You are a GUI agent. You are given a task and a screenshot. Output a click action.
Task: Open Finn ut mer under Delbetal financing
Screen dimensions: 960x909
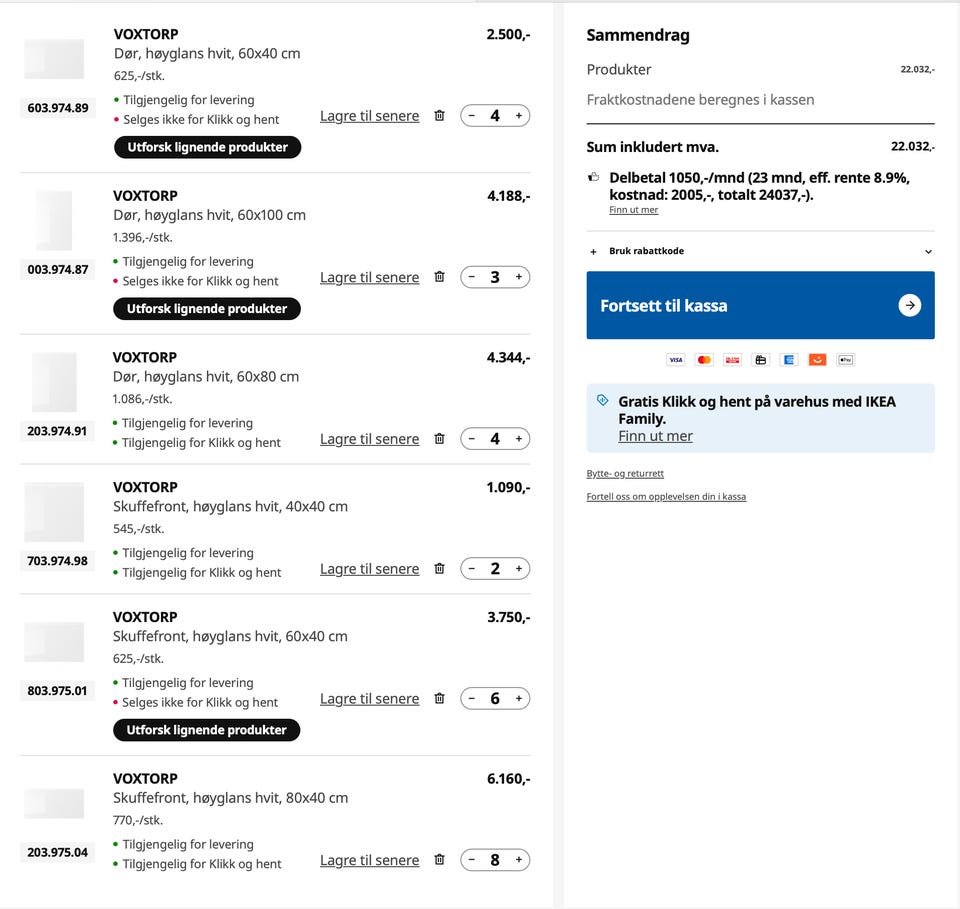(x=633, y=210)
